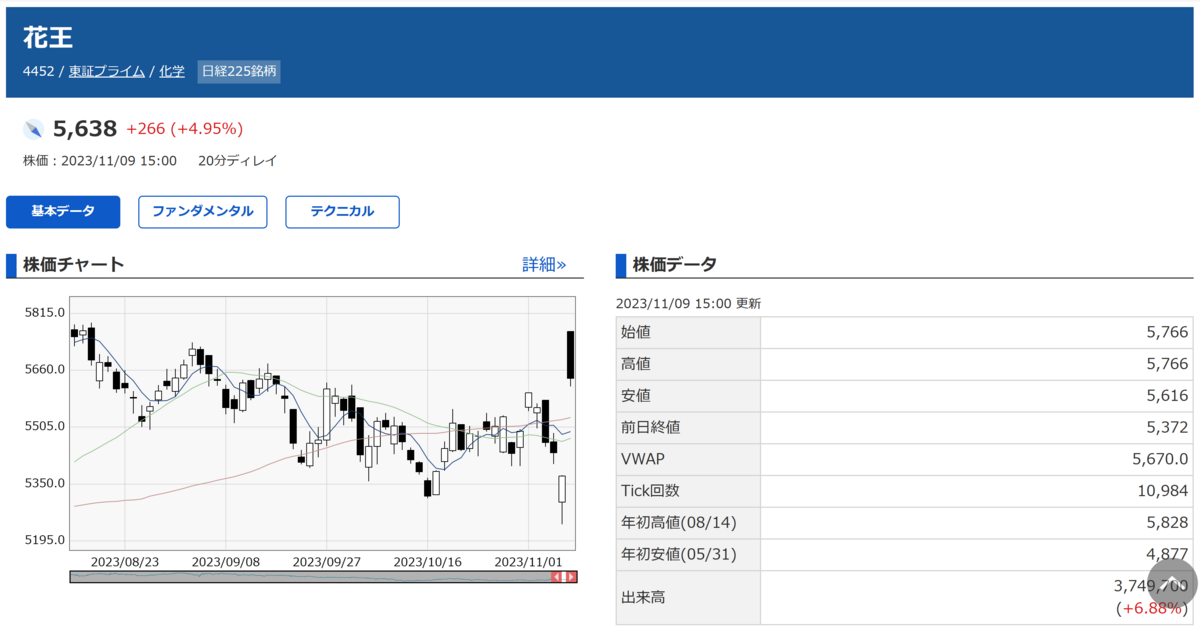Click the price change text +266 (+4.95%)
The width and height of the screenshot is (1200, 628).
tap(185, 129)
